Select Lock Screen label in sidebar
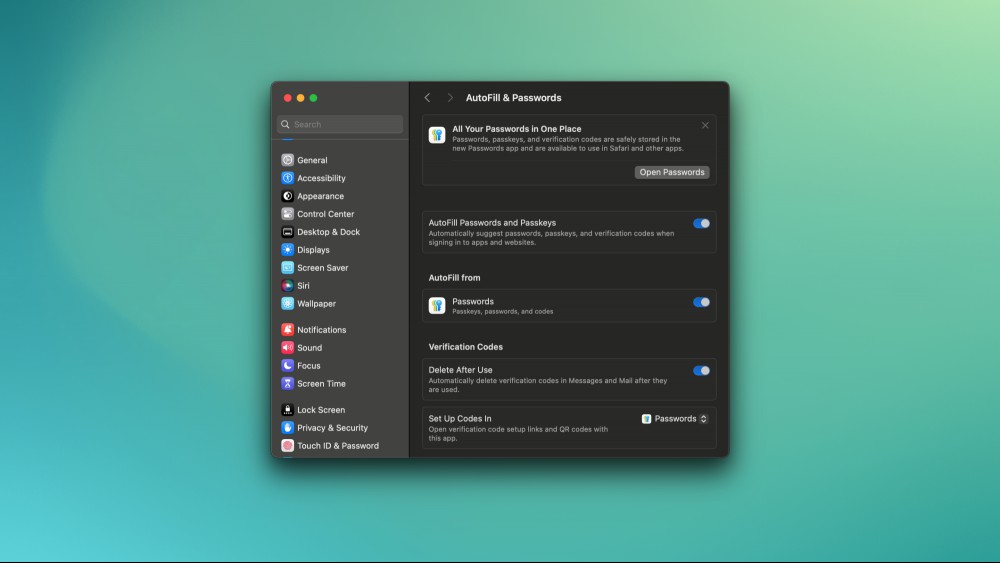The image size is (1000, 563). [321, 409]
